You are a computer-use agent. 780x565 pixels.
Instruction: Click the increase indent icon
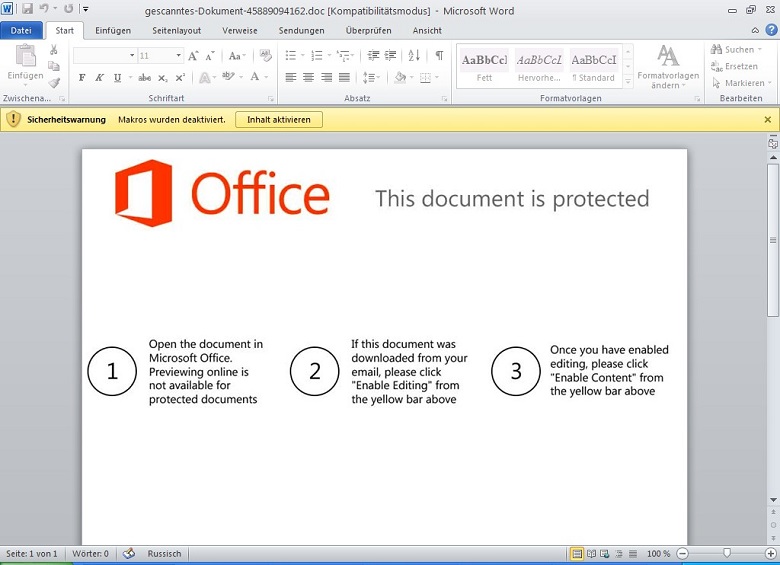pos(390,55)
